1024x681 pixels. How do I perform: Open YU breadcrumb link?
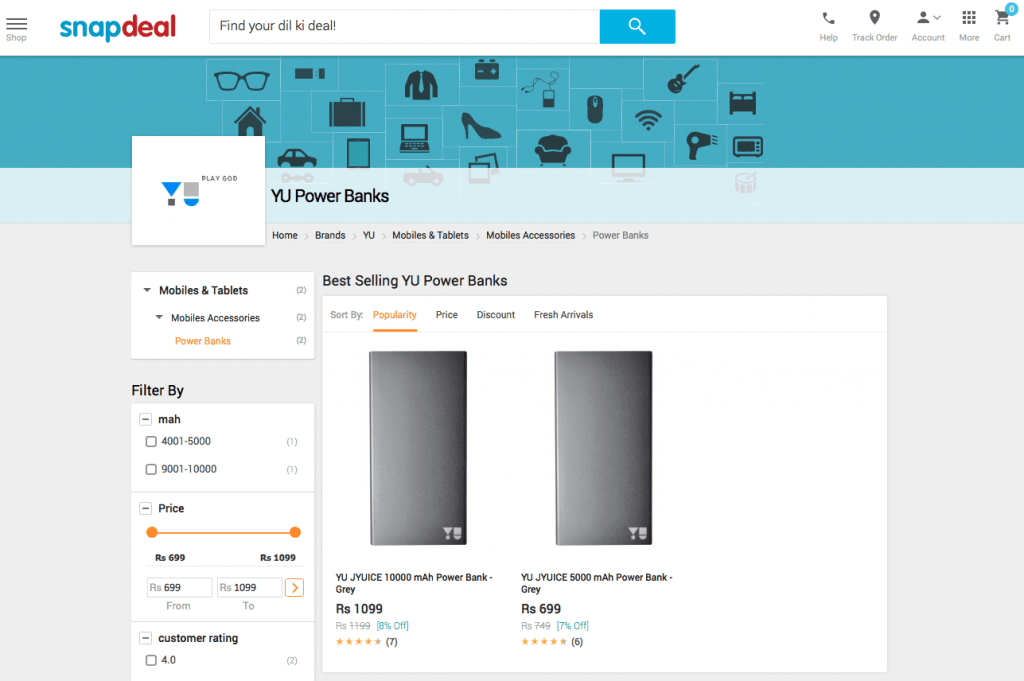369,235
